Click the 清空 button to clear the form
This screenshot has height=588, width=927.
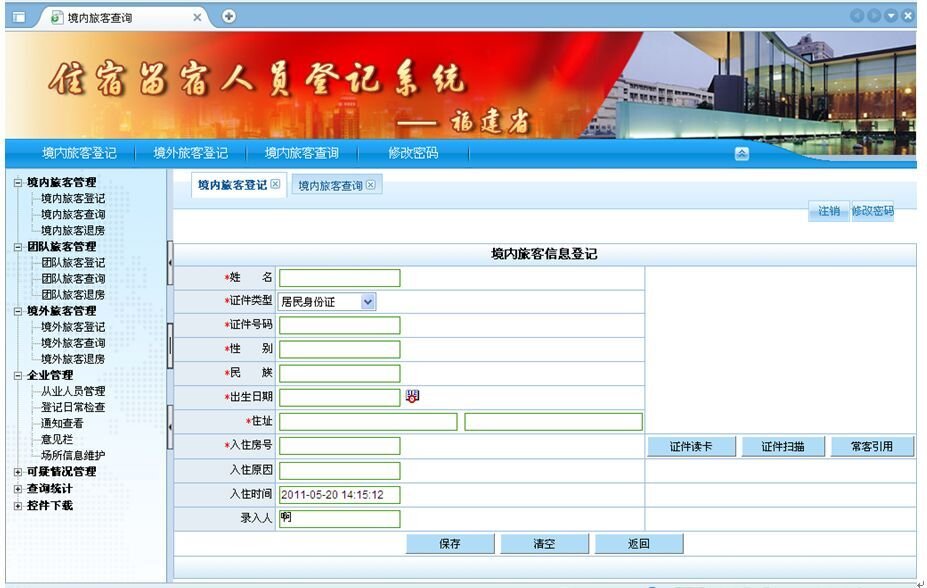(544, 543)
